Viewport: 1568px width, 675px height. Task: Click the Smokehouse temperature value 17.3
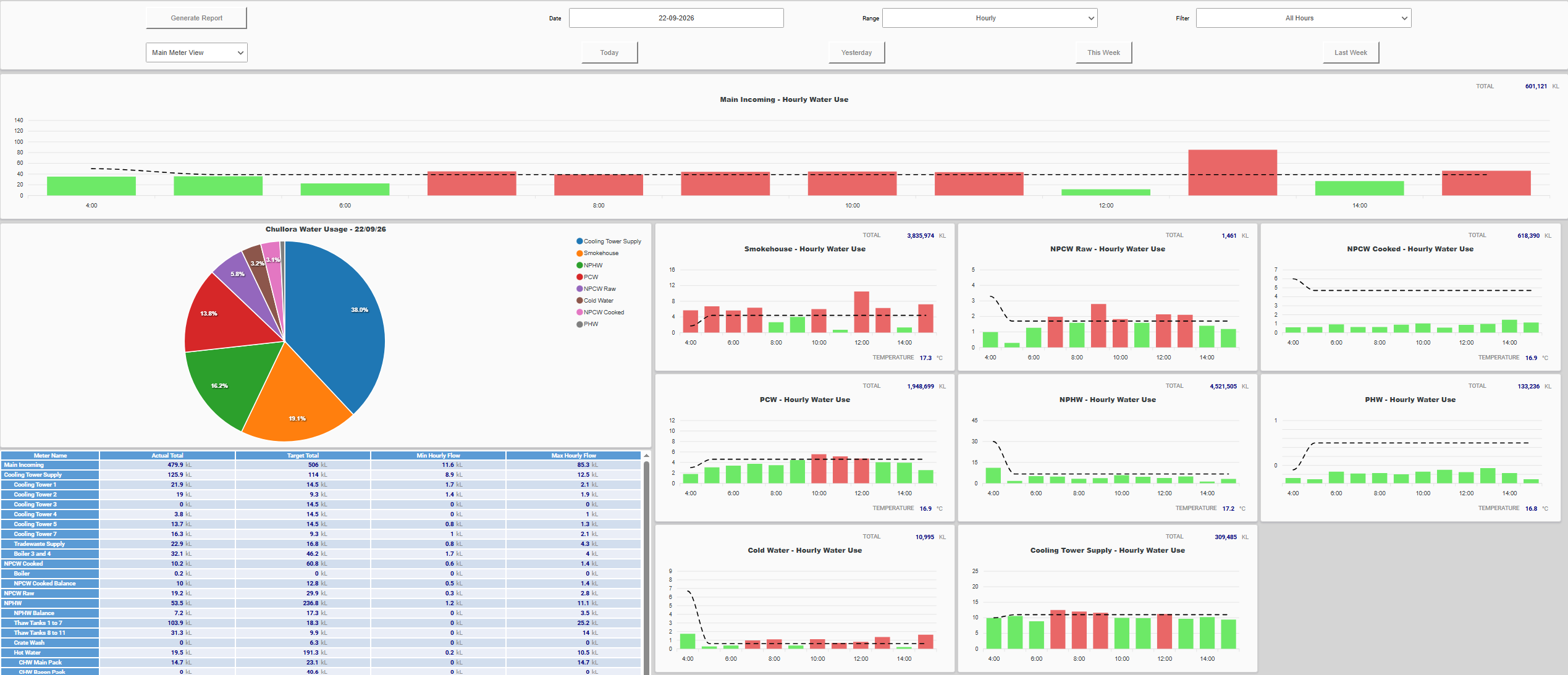925,358
